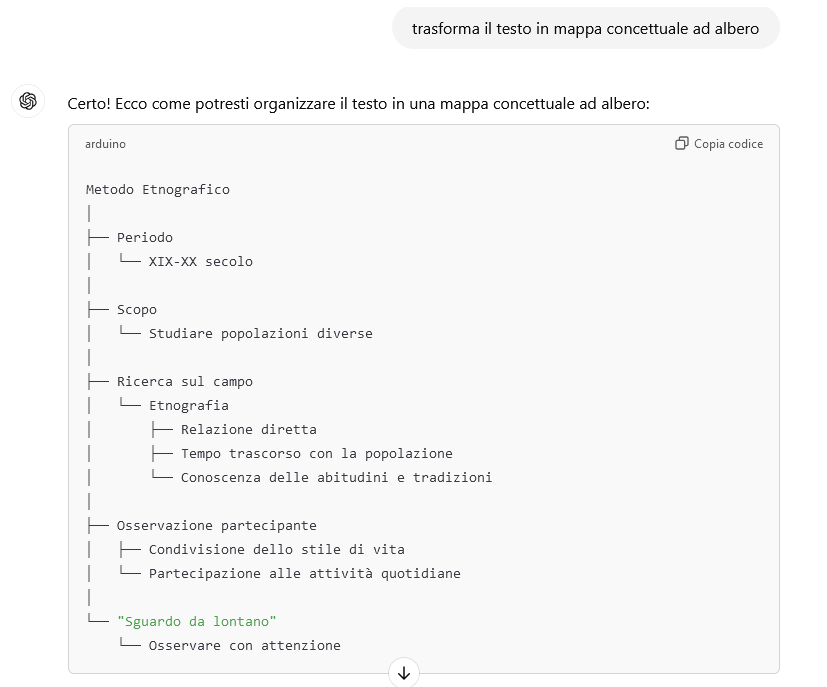Click the Copia codice button label
Image resolution: width=827 pixels, height=687 pixels.
click(728, 144)
